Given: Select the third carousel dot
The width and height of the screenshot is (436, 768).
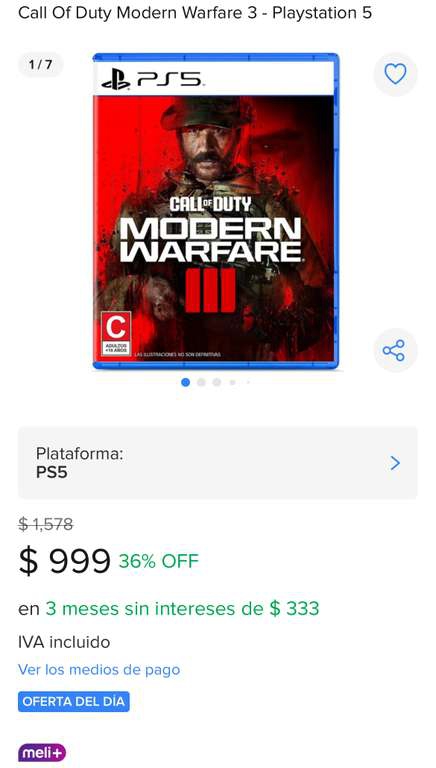Looking at the screenshot, I should point(217,383).
